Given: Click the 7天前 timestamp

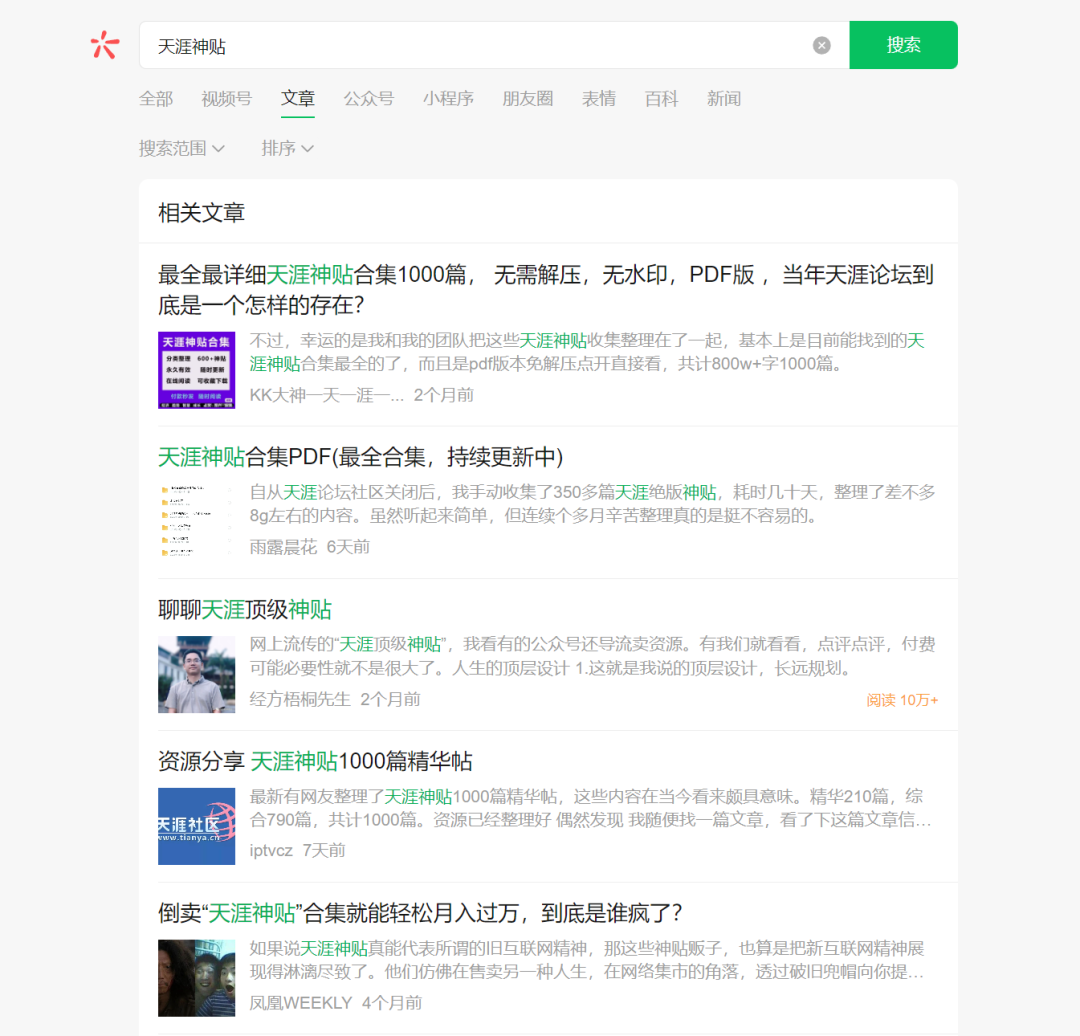Looking at the screenshot, I should 324,851.
